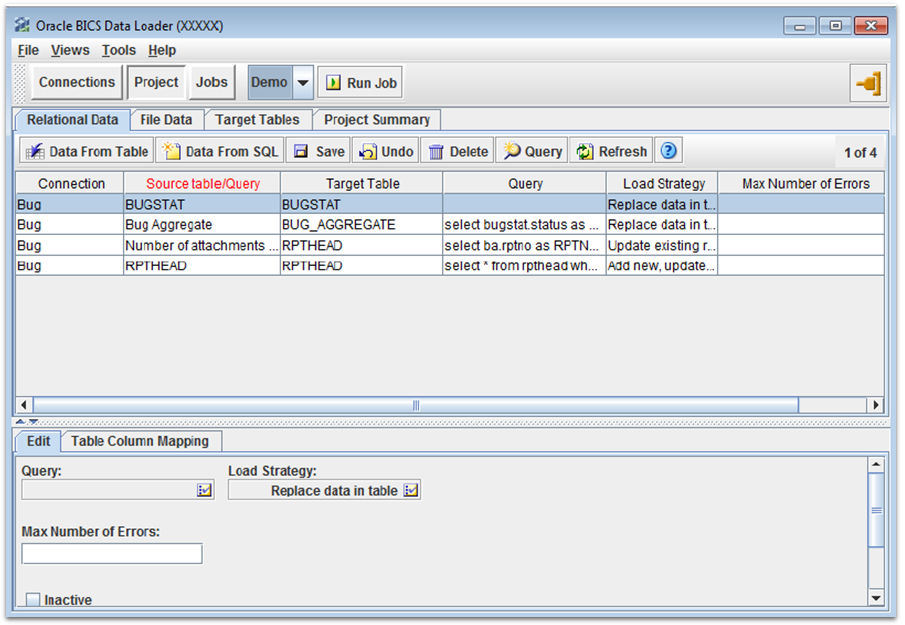The height and width of the screenshot is (625, 905).
Task: Click the horizontal scrollbar thumb of the table
Action: pyautogui.click(x=416, y=405)
